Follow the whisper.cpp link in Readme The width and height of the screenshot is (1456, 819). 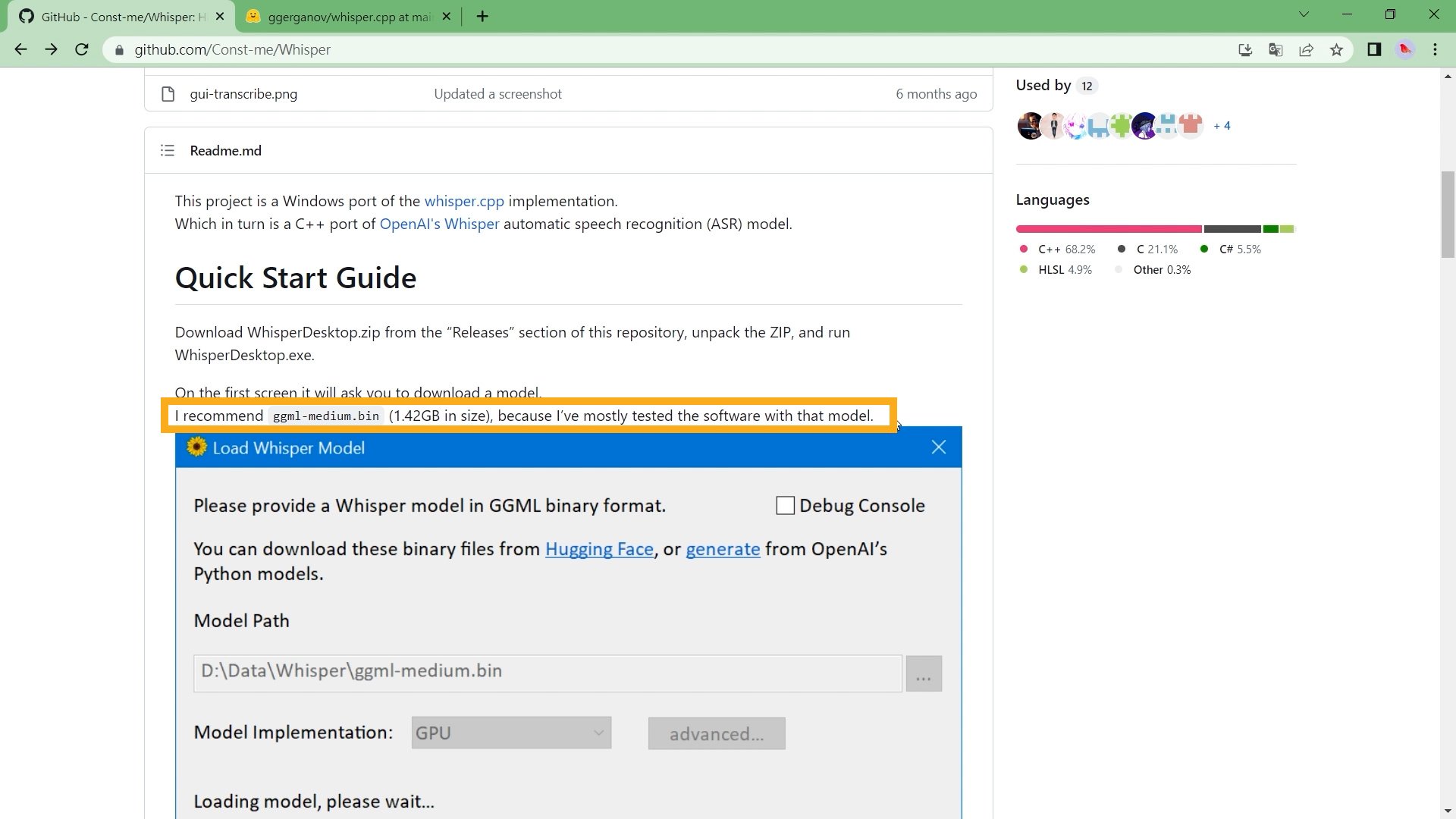(464, 201)
